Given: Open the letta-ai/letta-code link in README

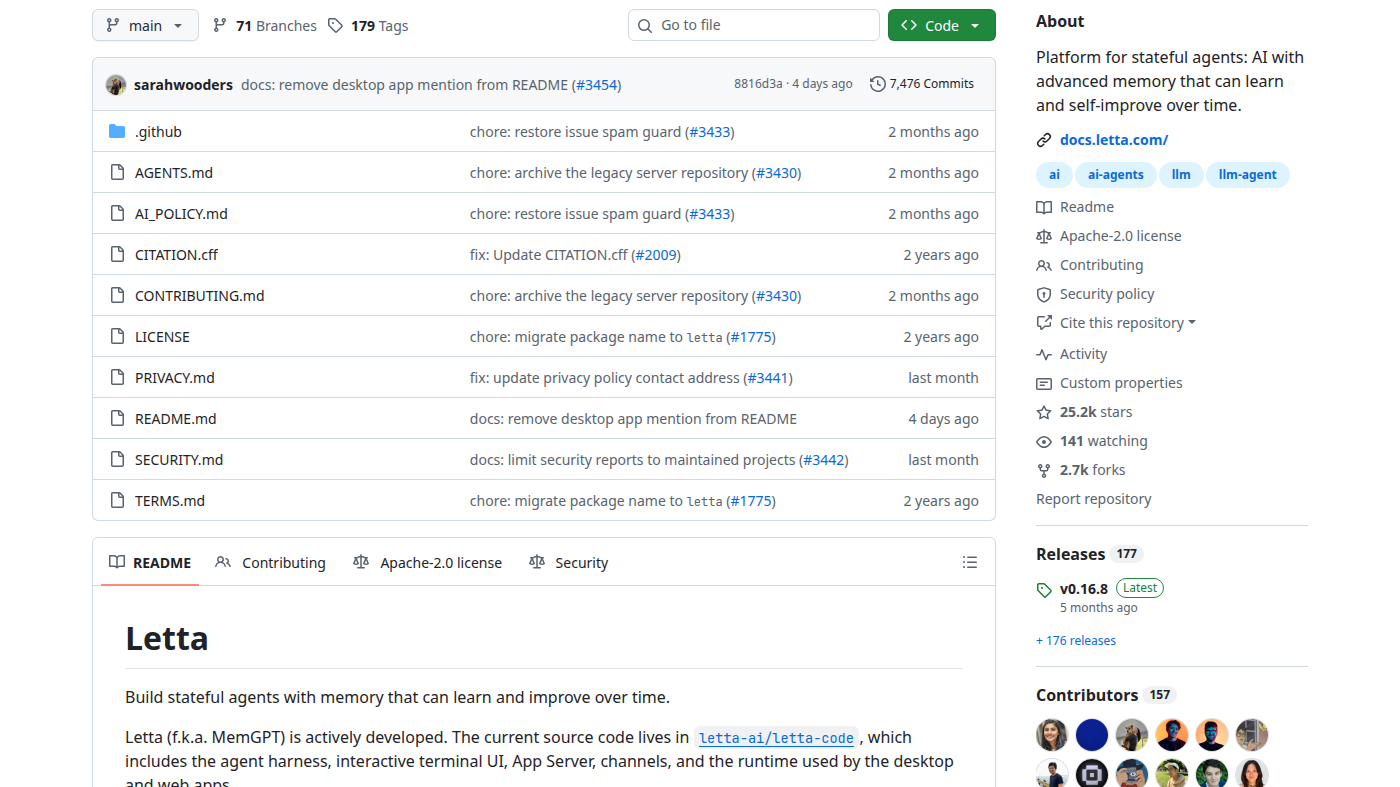Looking at the screenshot, I should [776, 738].
